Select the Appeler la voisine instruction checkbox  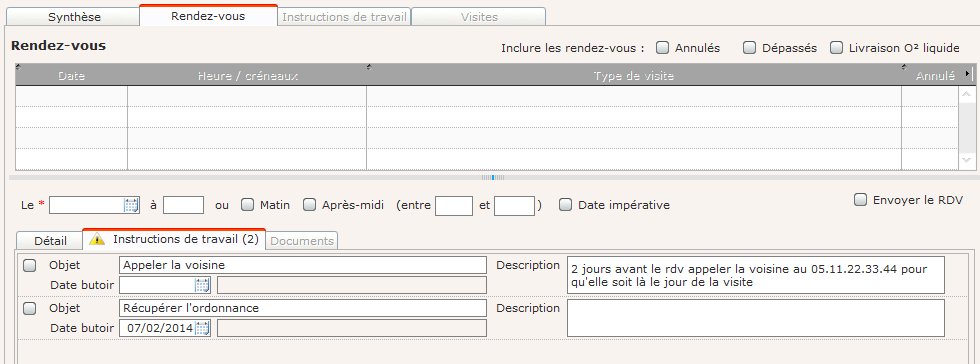29,265
